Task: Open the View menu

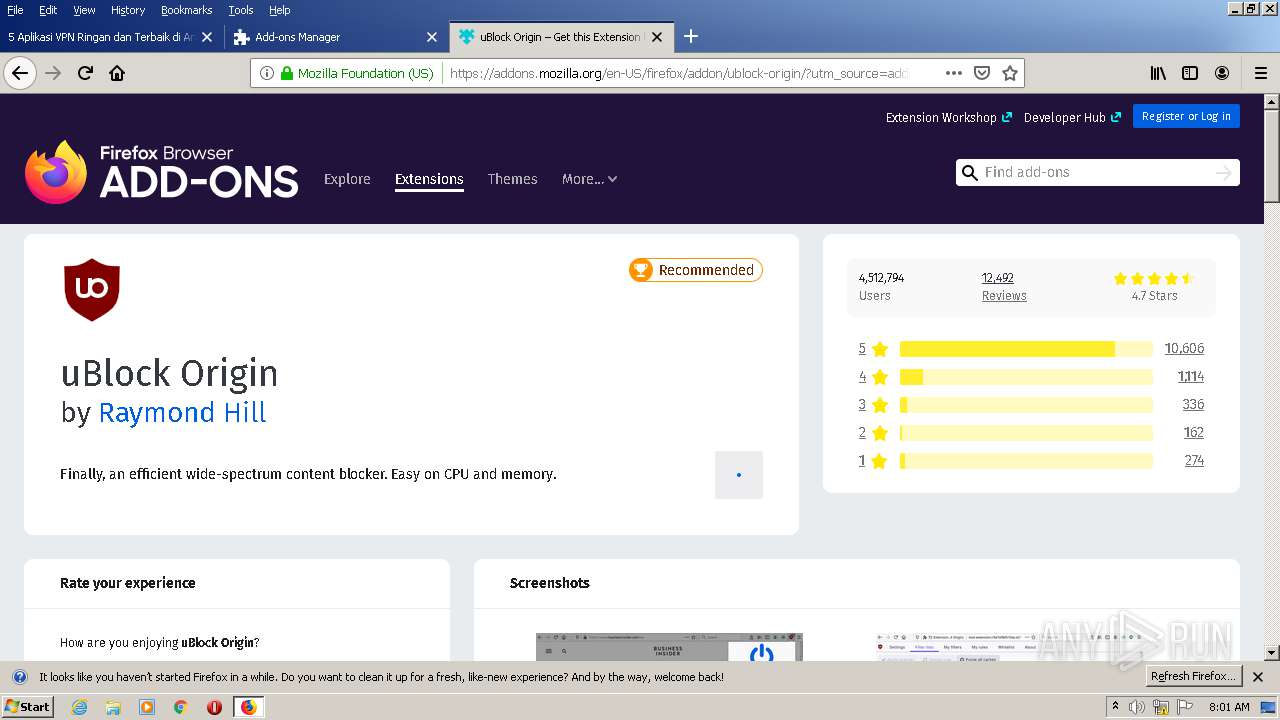Action: click(x=84, y=10)
